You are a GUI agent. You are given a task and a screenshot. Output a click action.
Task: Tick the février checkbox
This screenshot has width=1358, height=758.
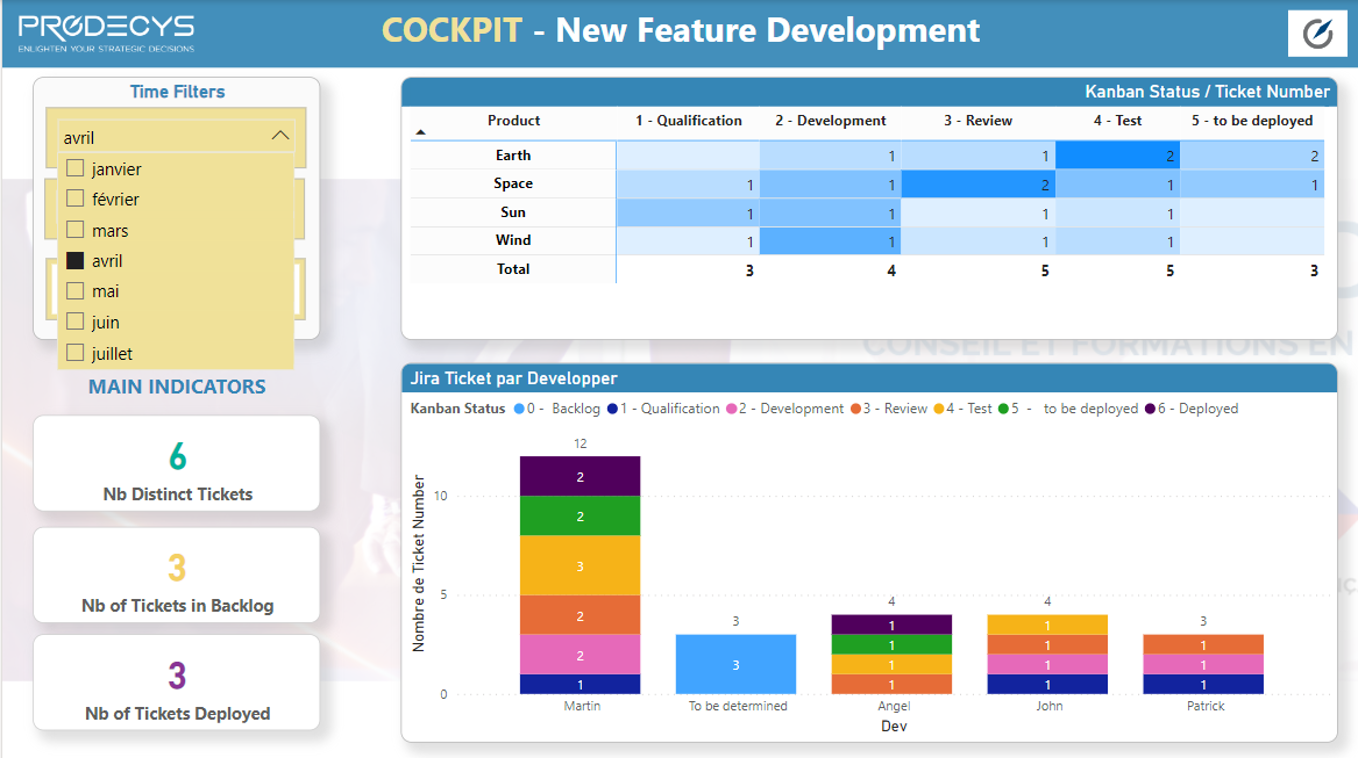pyautogui.click(x=75, y=199)
